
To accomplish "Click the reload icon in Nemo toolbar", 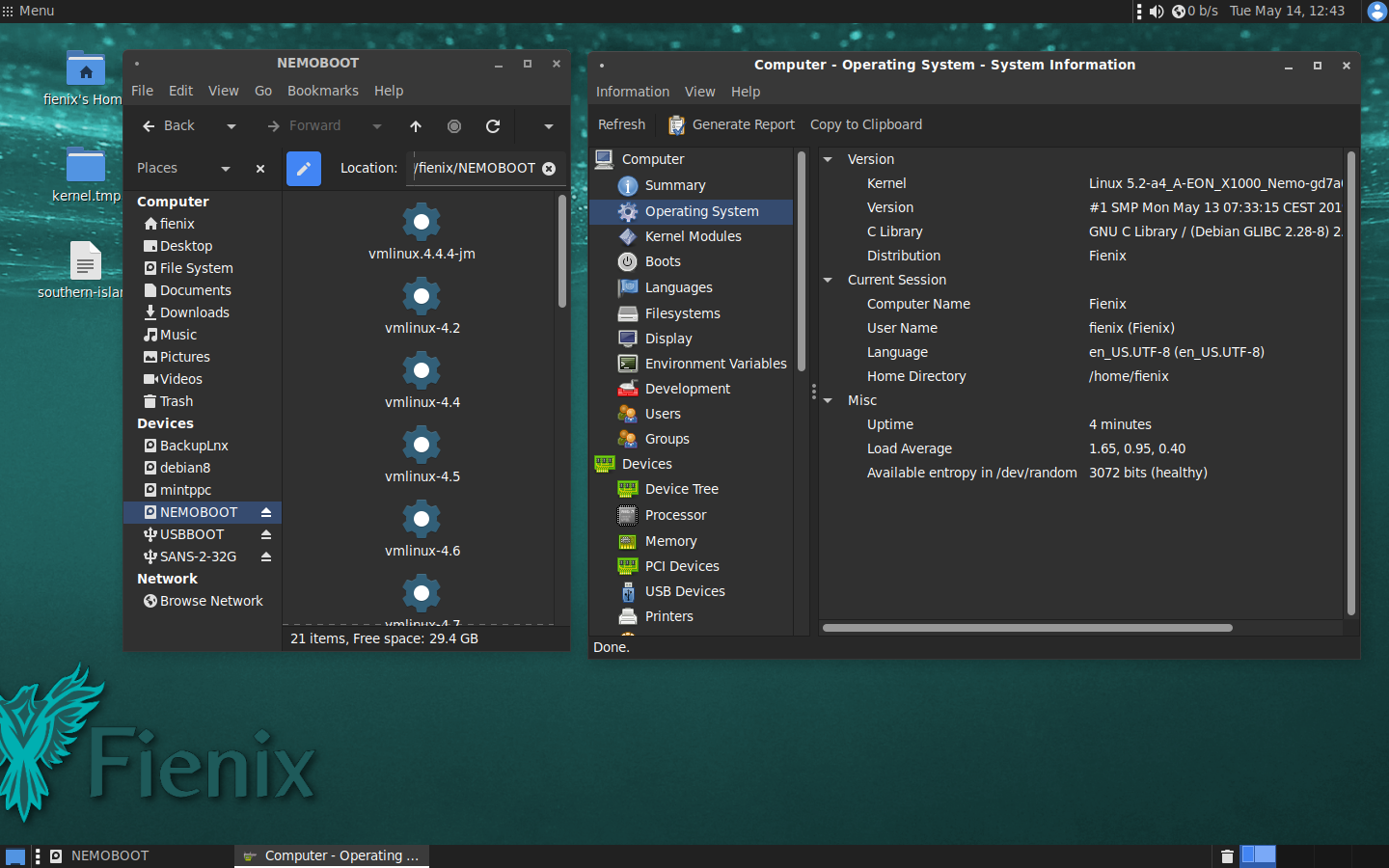I will (x=493, y=126).
